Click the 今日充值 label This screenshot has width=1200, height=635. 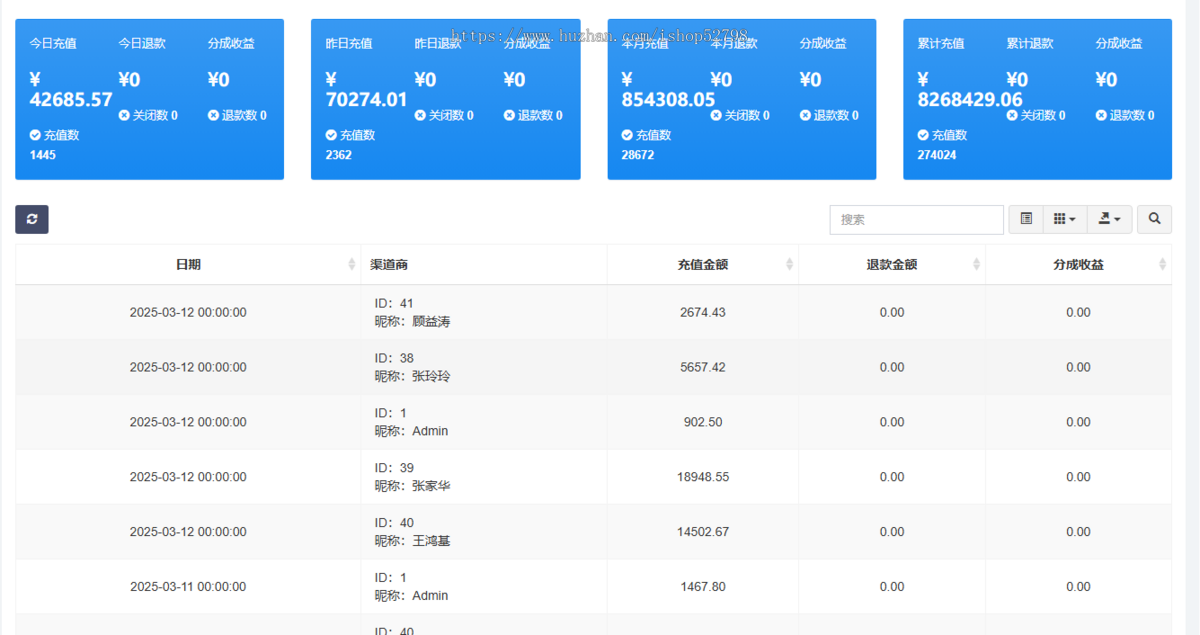pos(53,44)
